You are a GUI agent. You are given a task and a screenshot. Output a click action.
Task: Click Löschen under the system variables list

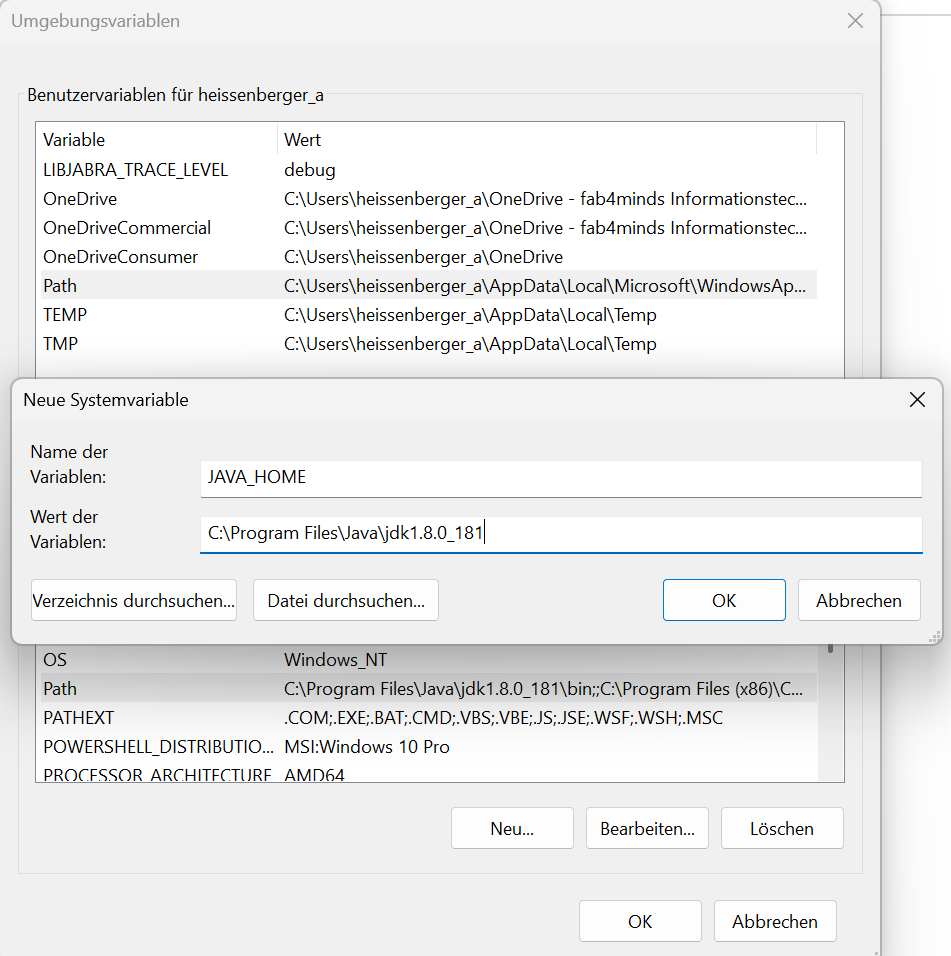pos(782,828)
